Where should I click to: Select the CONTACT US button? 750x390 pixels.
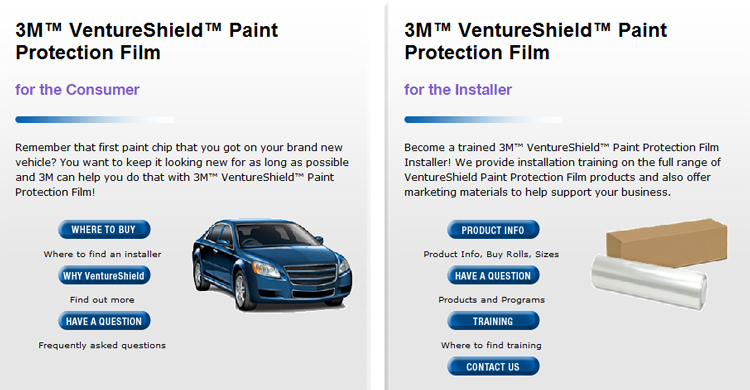click(493, 367)
